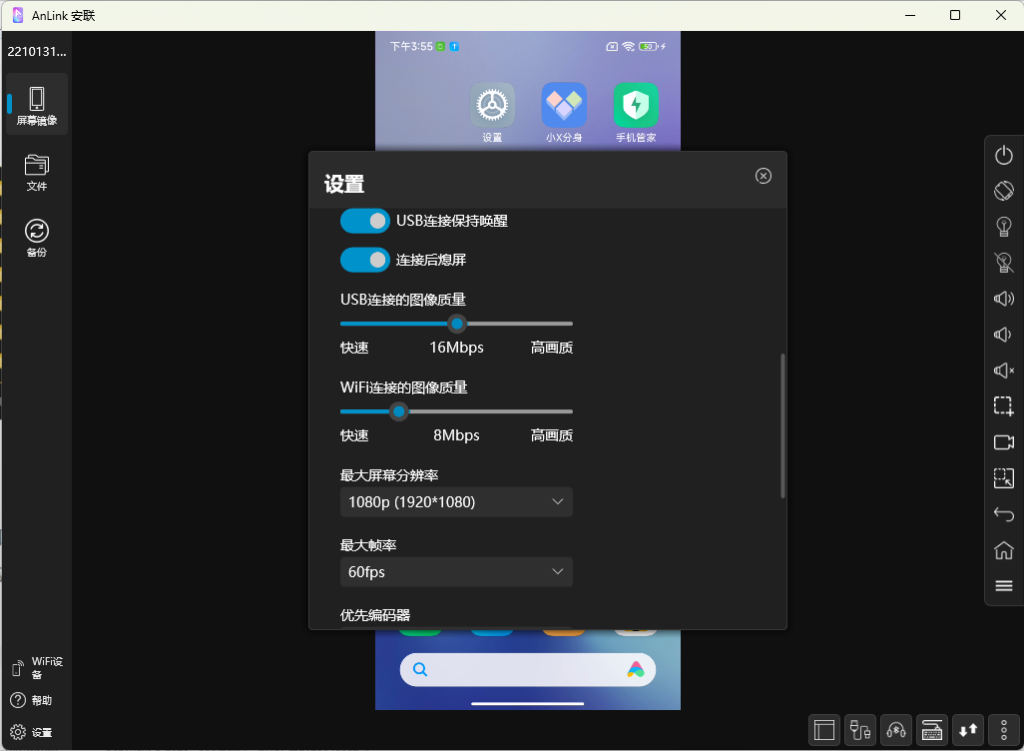Switch to 文件 tab in sidebar
Screen dimensions: 1024x751
[x=37, y=172]
